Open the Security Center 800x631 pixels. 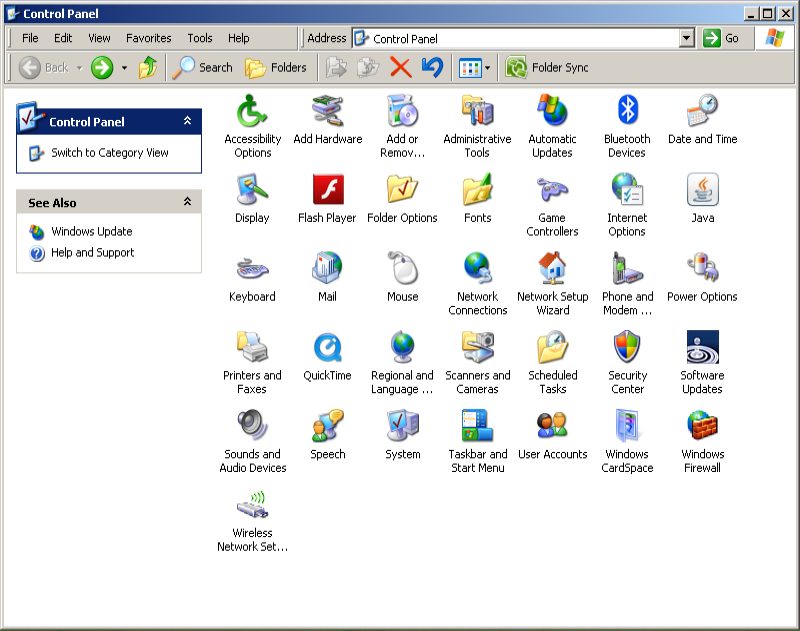coord(628,362)
